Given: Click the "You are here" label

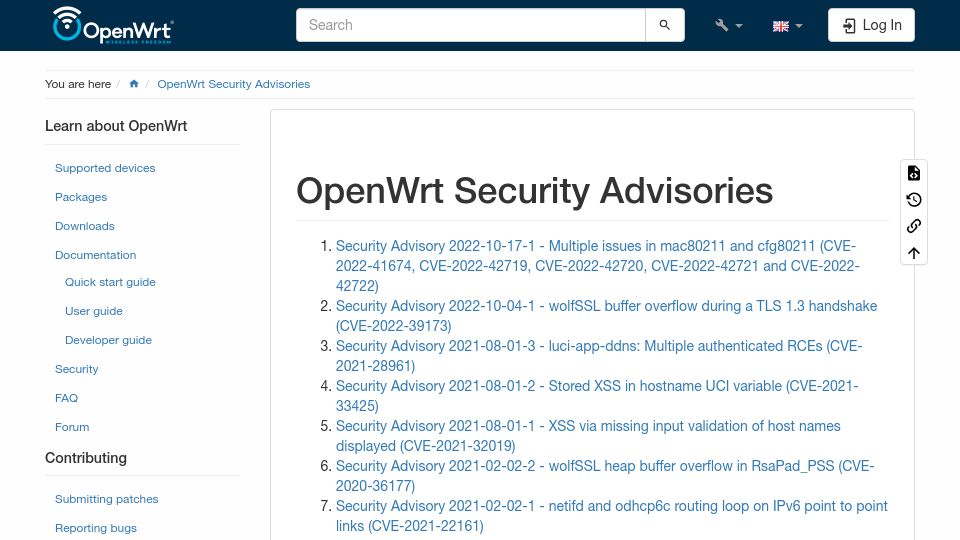Looking at the screenshot, I should point(78,84).
